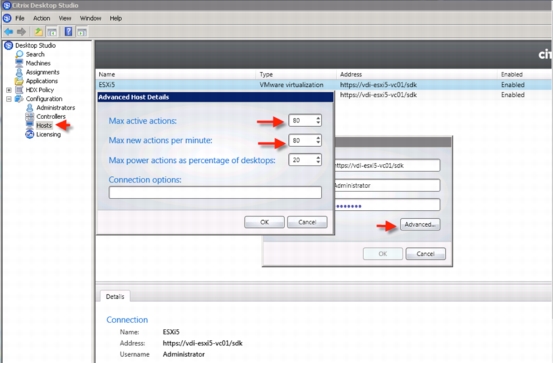Click the Citrix menu bar logo icon
Viewport: 554px width, 365px height.
click(7, 18)
